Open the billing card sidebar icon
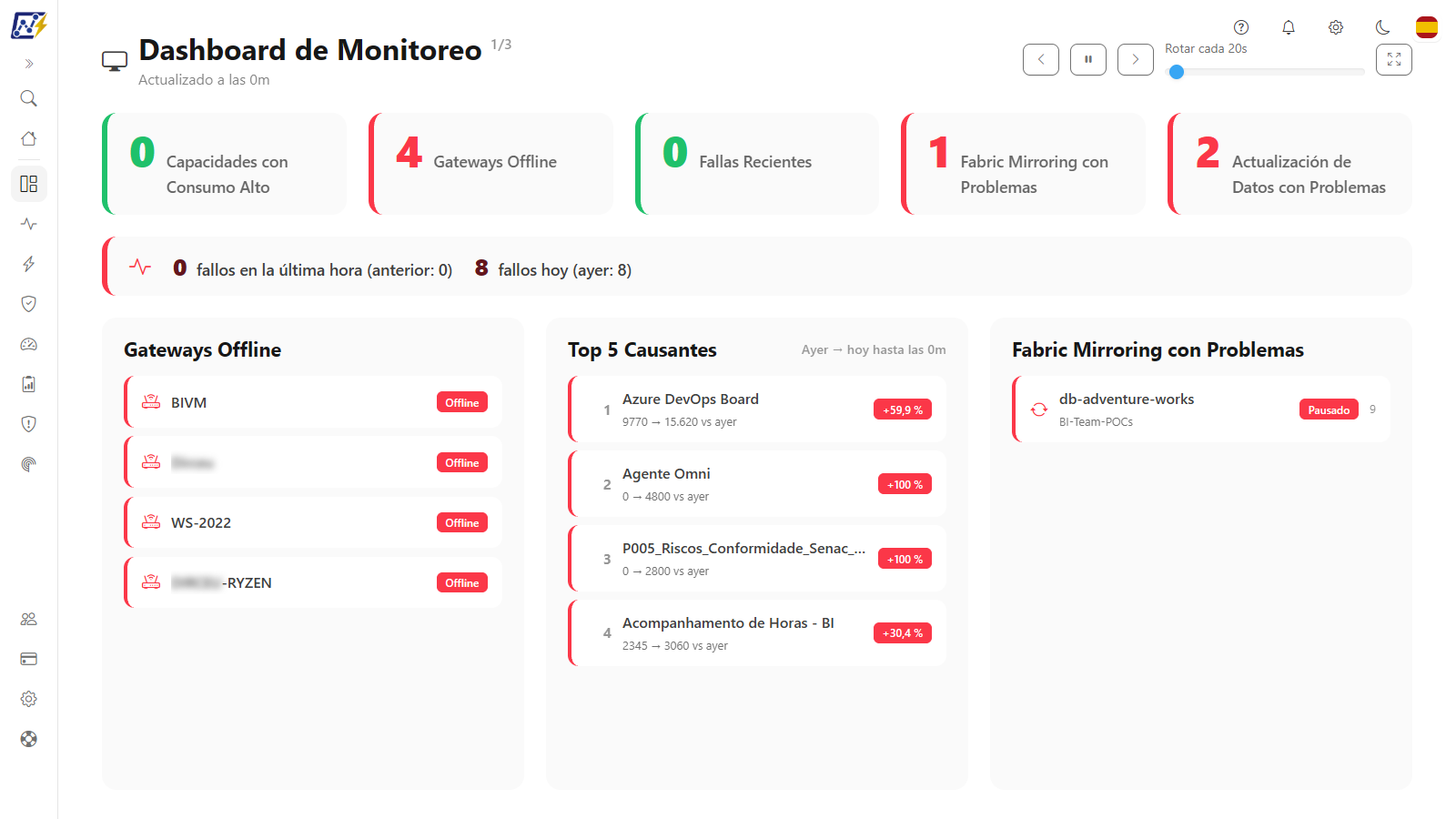Screen dimensions: 1456x819 (29, 659)
